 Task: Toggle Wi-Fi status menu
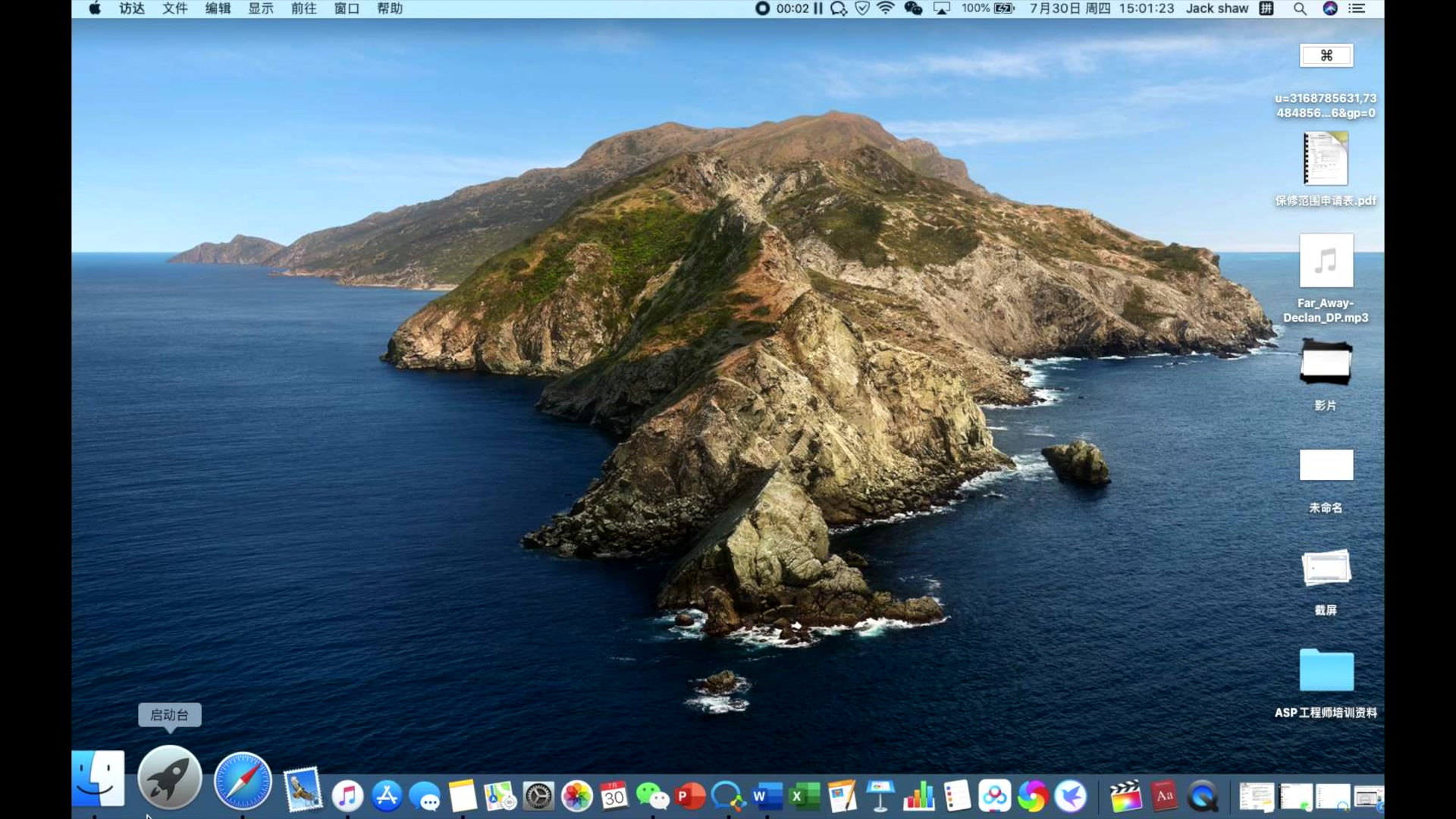pyautogui.click(x=886, y=8)
